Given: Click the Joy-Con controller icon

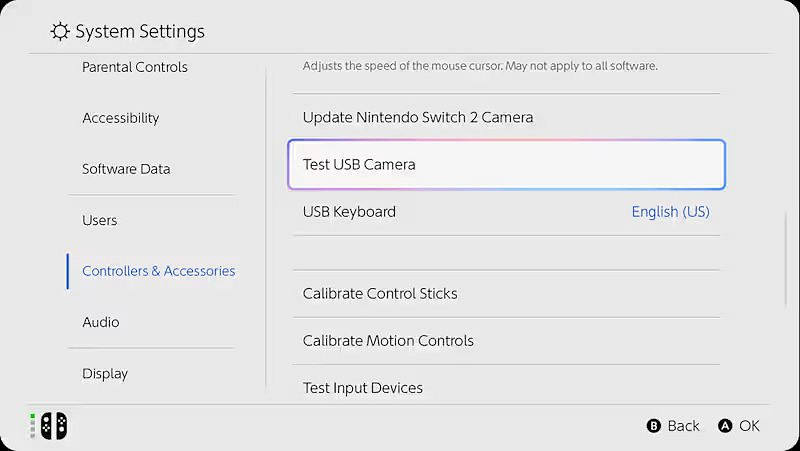Looking at the screenshot, I should [53, 426].
